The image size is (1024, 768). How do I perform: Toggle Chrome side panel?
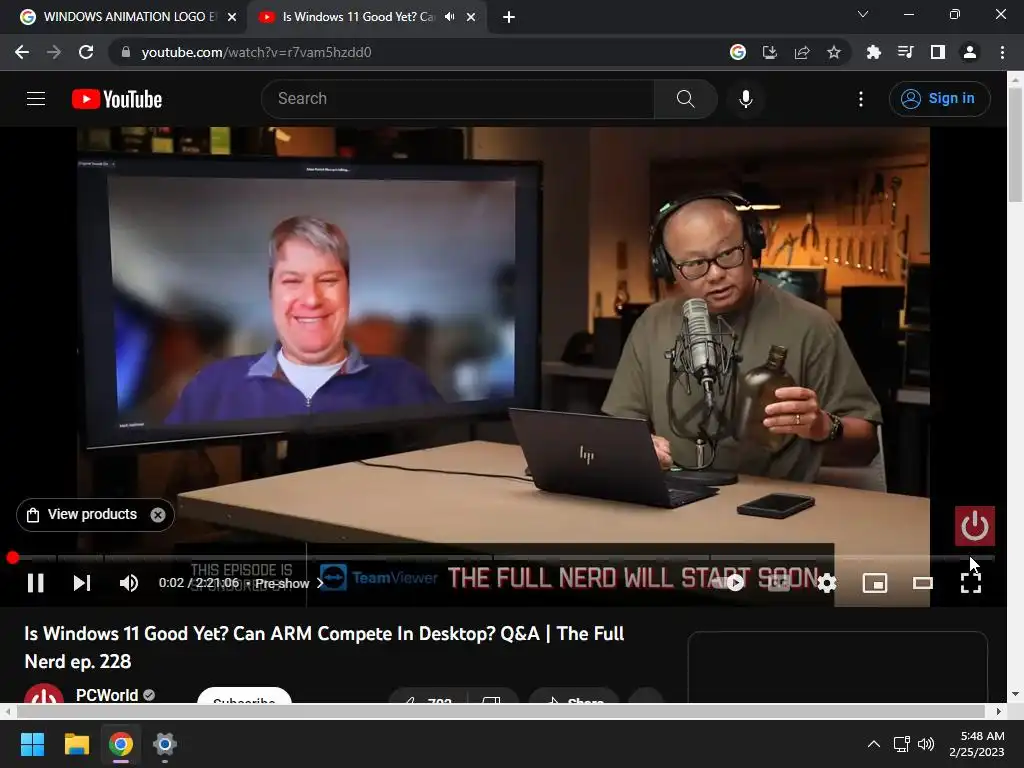click(x=938, y=52)
